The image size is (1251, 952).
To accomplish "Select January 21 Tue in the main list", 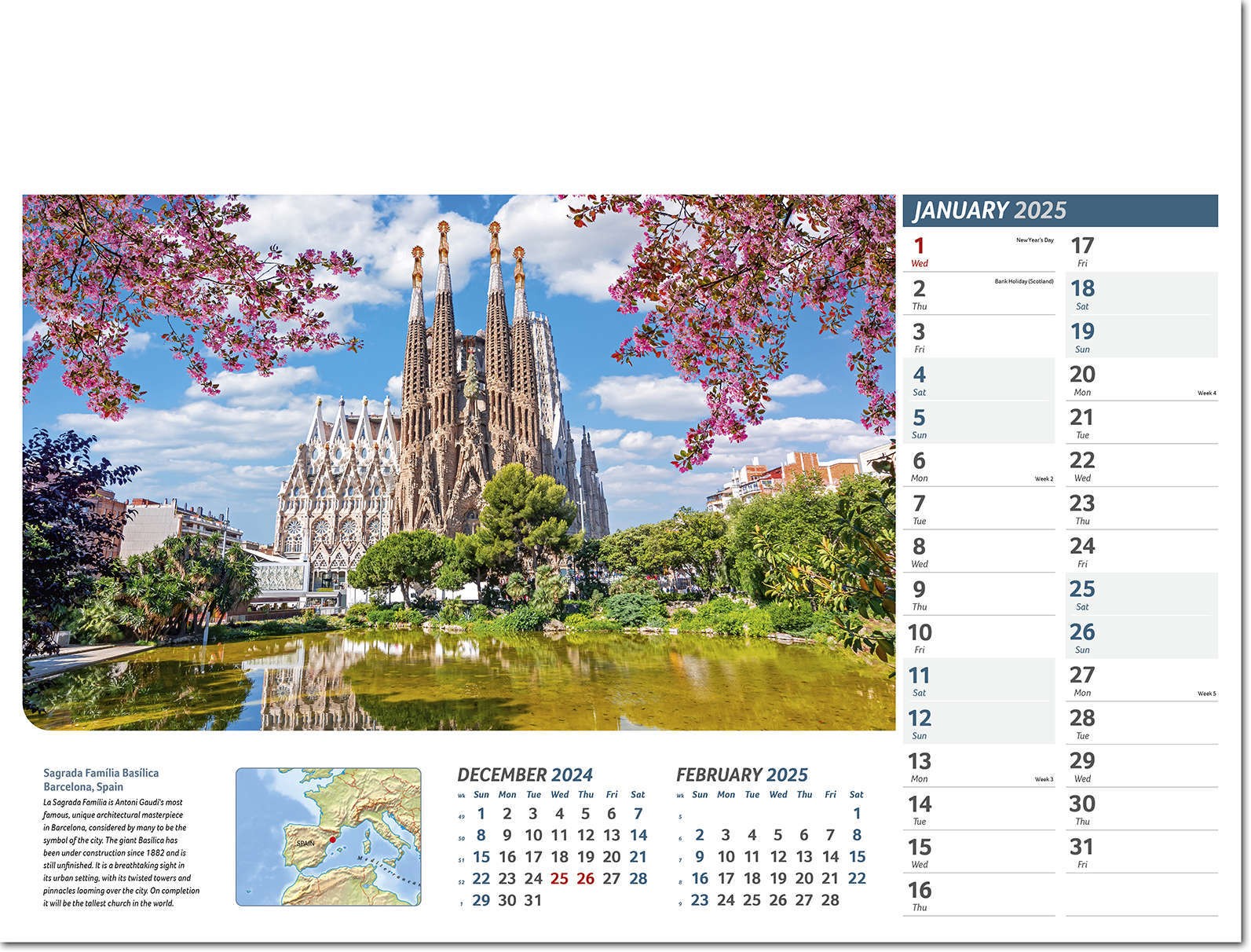I will coord(1142,423).
